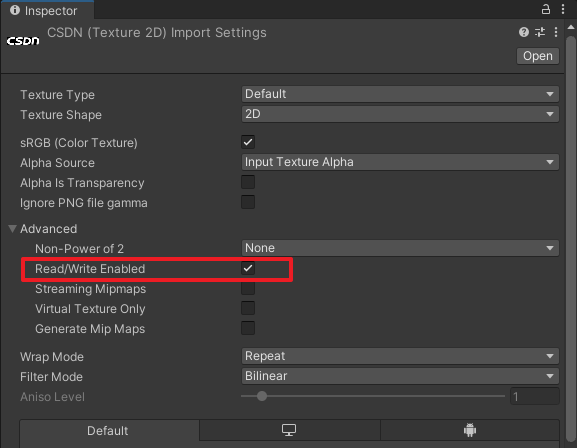
Task: Select the CSDN texture thumbnail icon
Action: click(23, 40)
